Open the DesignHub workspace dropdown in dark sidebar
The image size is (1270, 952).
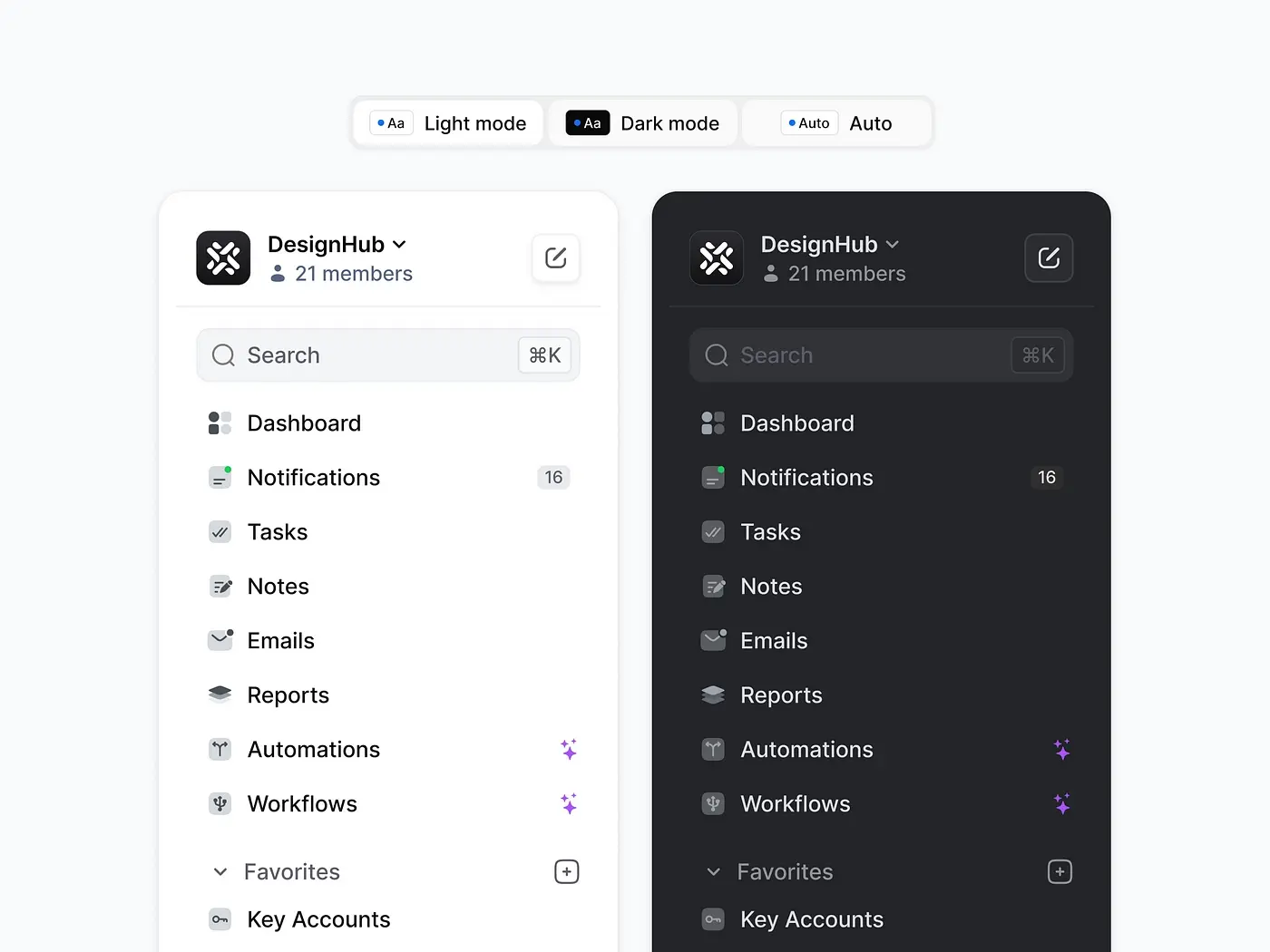coord(830,245)
